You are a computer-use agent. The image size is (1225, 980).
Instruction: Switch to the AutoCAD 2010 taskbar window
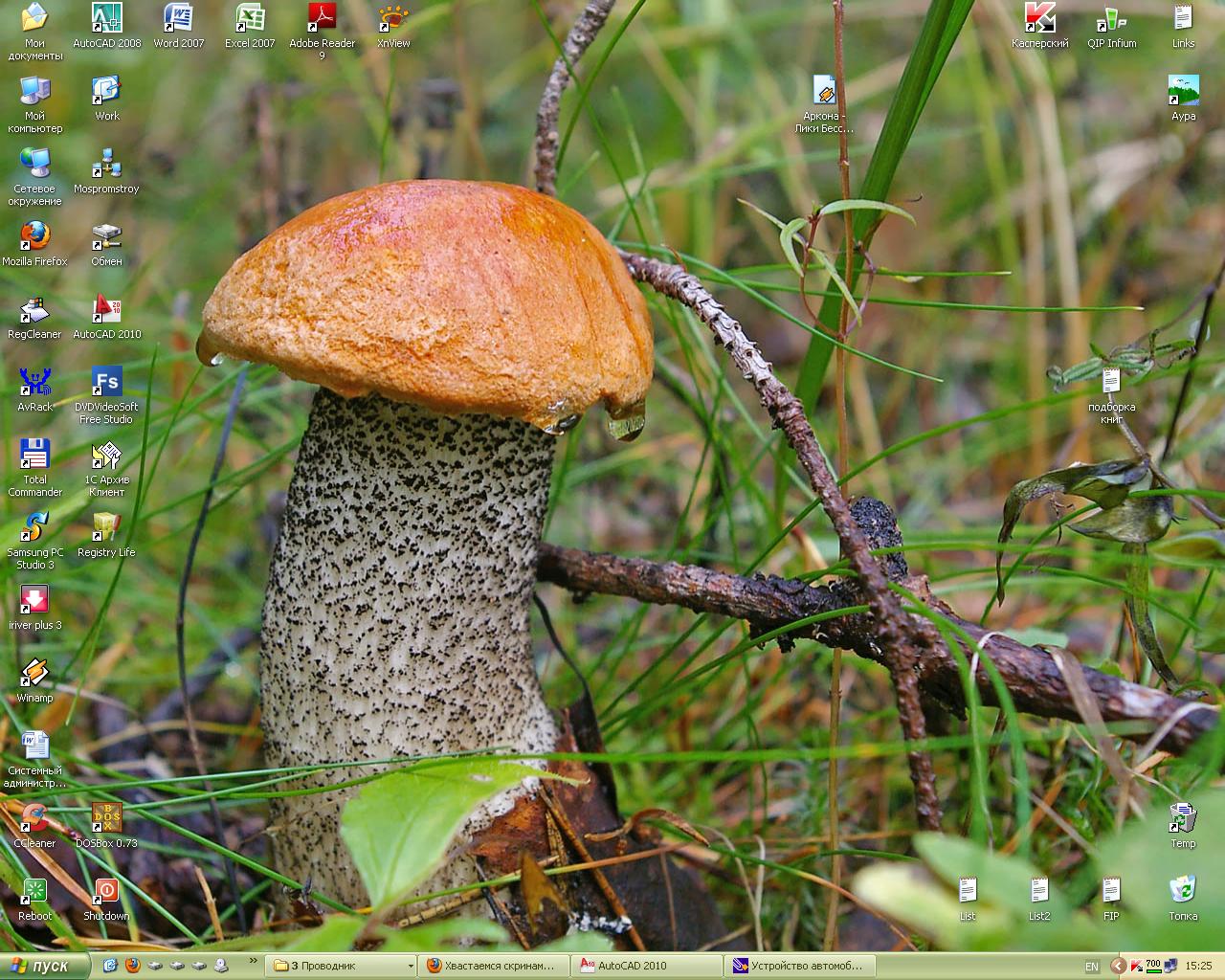pyautogui.click(x=647, y=967)
